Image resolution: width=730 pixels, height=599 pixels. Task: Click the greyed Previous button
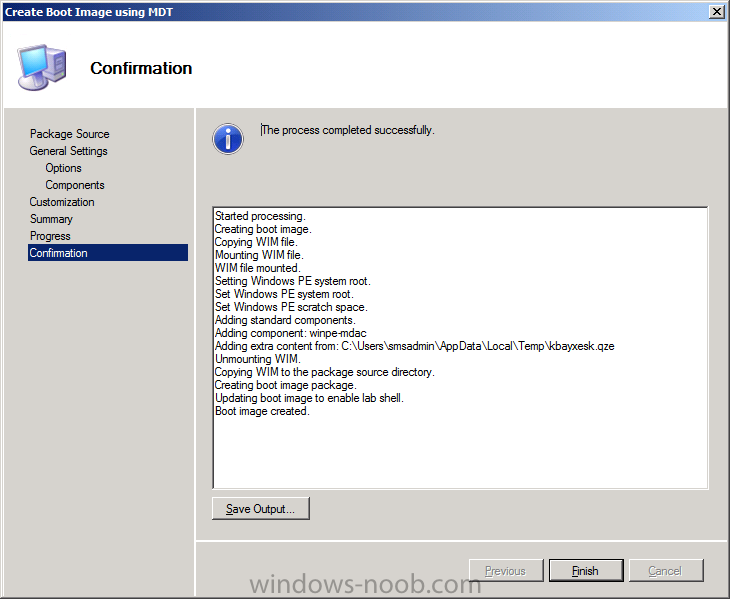(506, 570)
